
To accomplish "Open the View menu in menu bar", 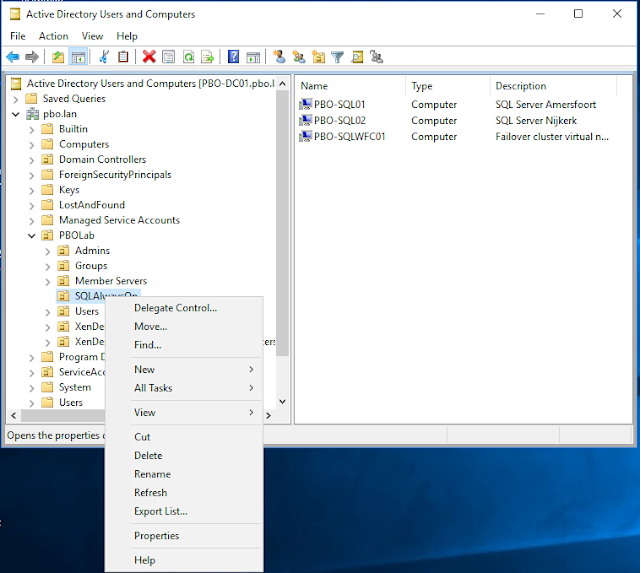I will point(92,36).
